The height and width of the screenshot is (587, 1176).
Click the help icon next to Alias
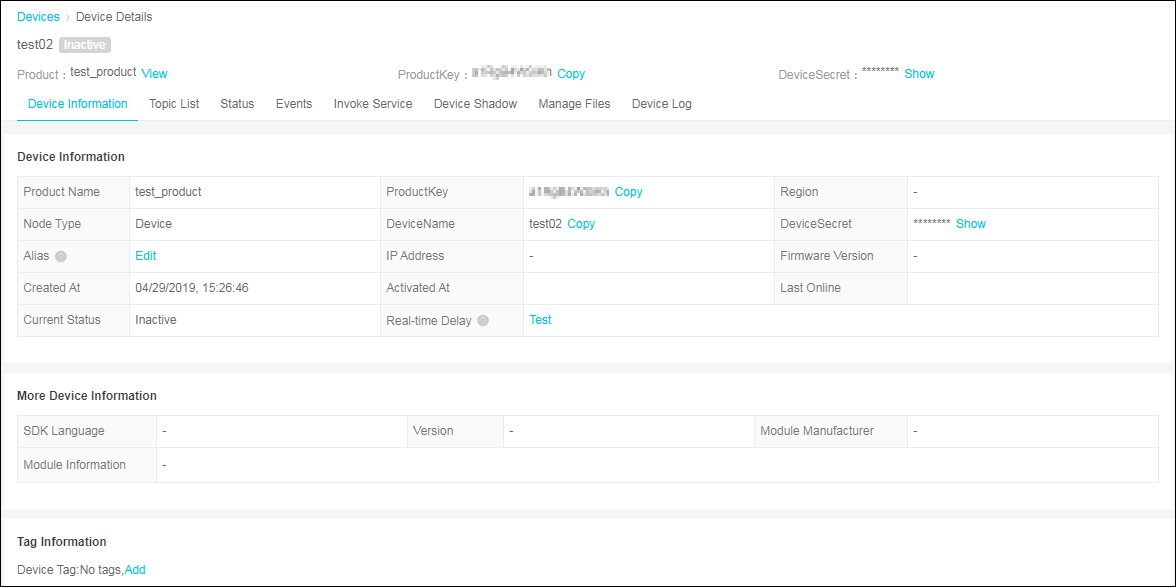pos(61,257)
